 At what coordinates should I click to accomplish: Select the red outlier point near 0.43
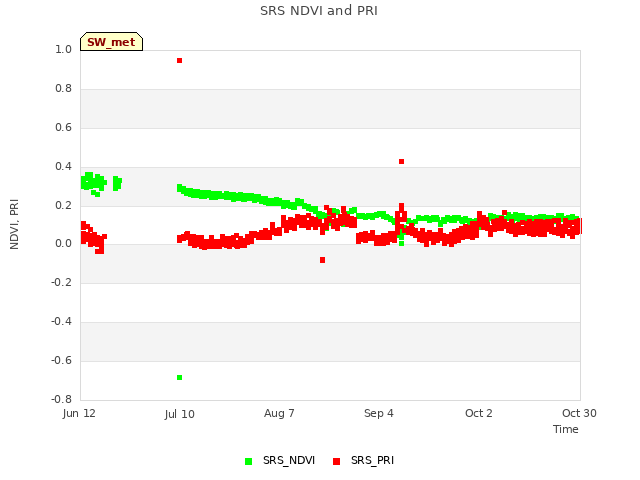click(x=401, y=162)
